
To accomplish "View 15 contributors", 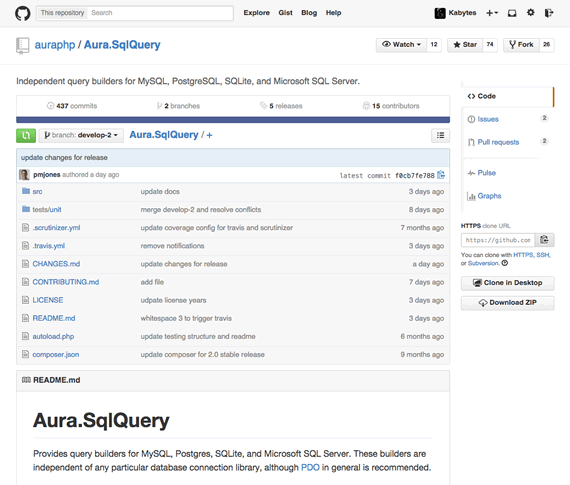I will pyautogui.click(x=391, y=106).
